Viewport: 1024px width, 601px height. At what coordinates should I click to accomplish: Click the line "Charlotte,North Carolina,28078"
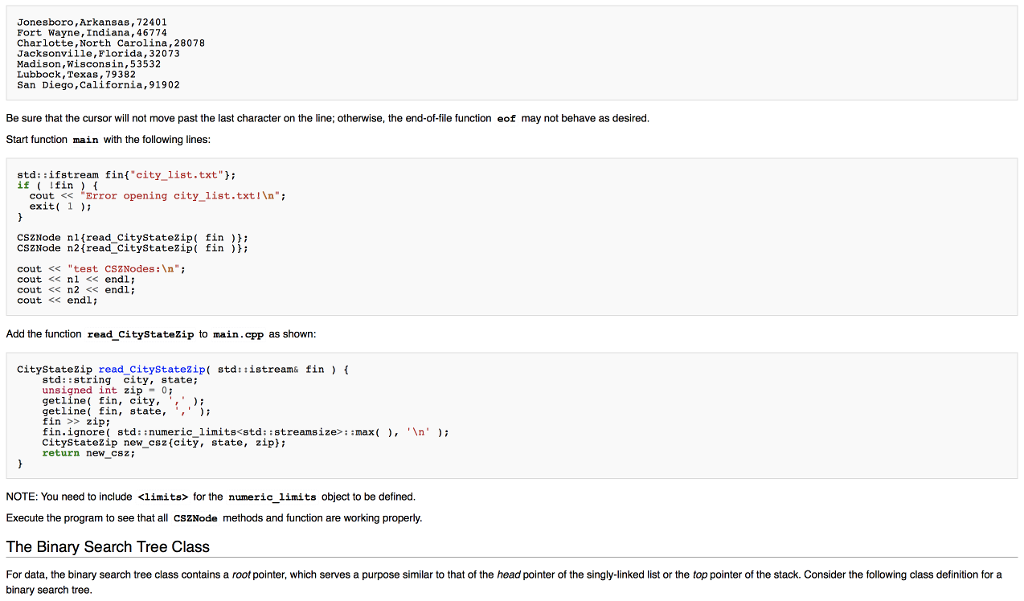pyautogui.click(x=111, y=43)
